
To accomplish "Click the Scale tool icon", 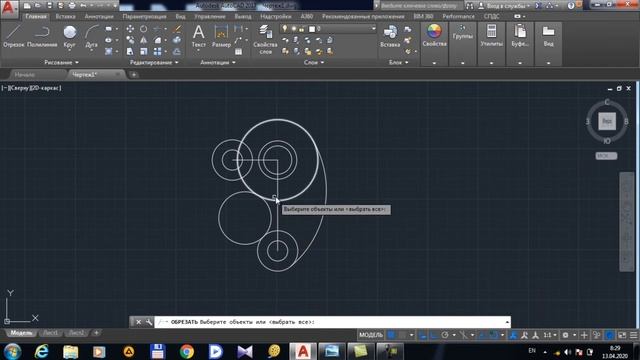I will point(144,51).
